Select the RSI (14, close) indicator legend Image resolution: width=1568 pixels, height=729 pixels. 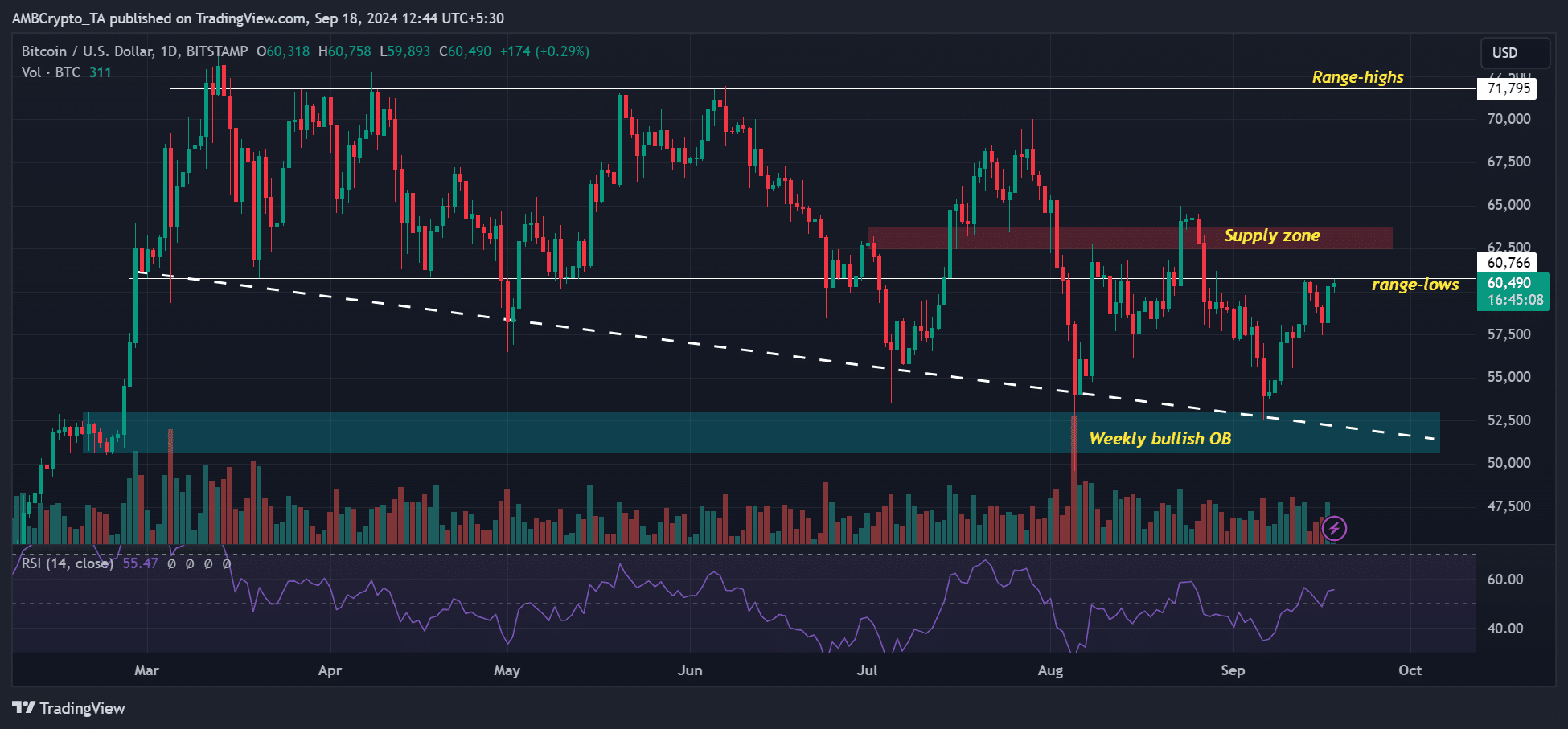(x=68, y=563)
